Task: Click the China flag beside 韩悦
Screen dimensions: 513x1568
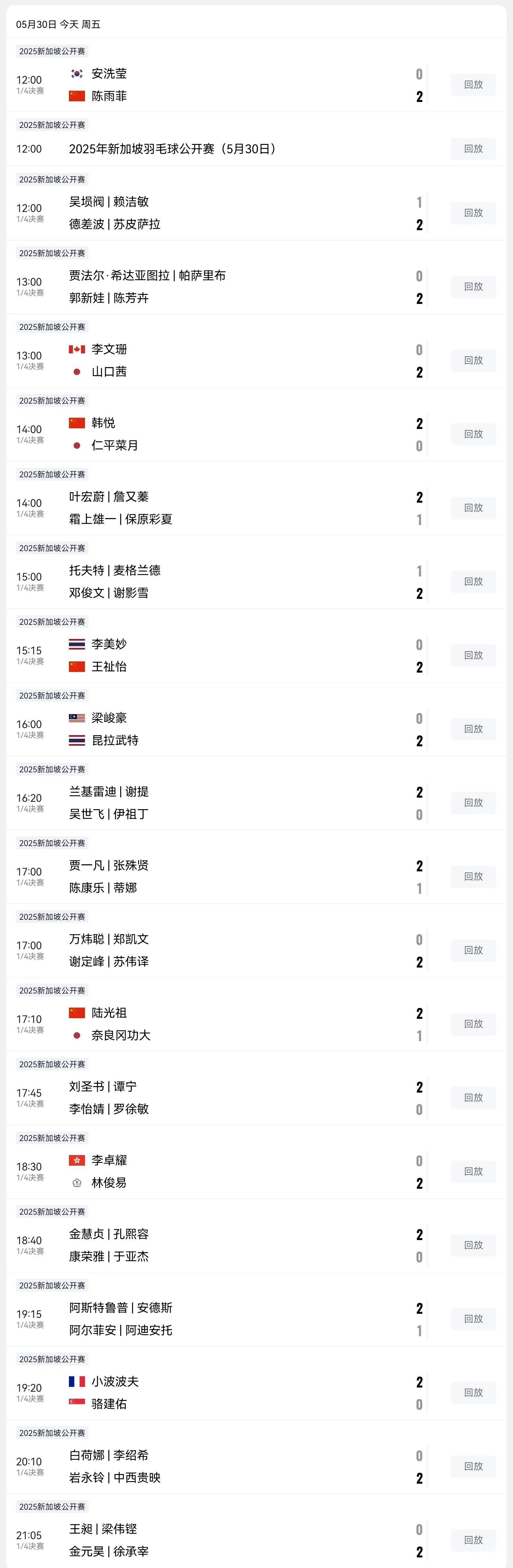Action: (77, 423)
